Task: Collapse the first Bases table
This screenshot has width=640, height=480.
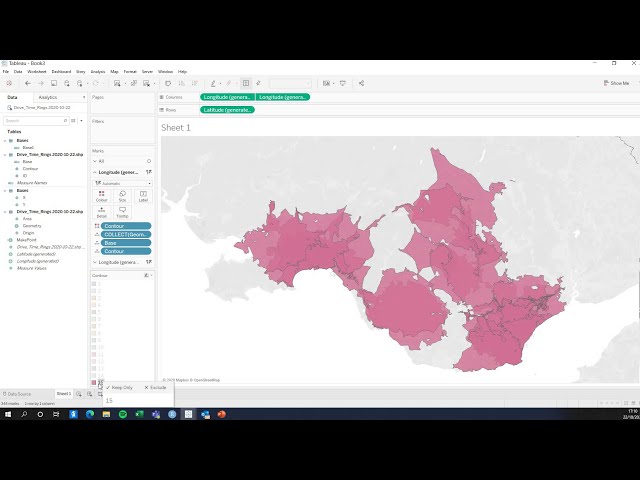Action: tap(5, 140)
